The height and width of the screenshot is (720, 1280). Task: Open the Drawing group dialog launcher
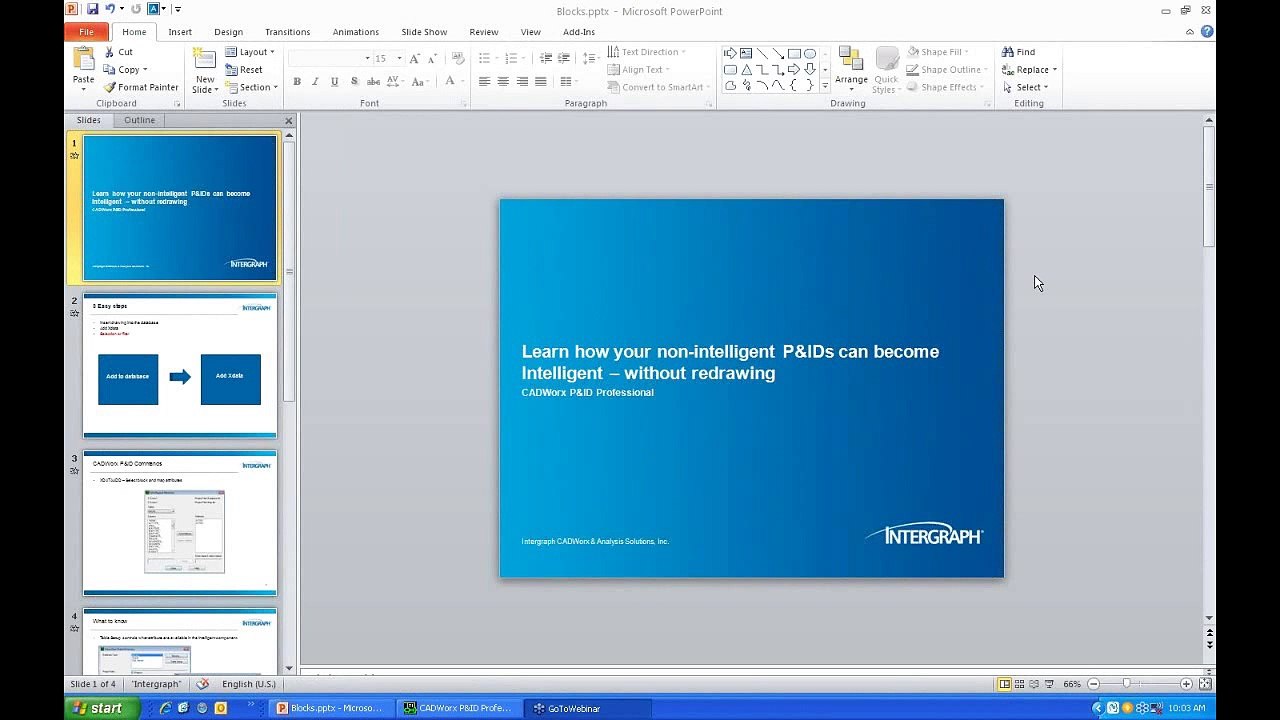[x=988, y=104]
